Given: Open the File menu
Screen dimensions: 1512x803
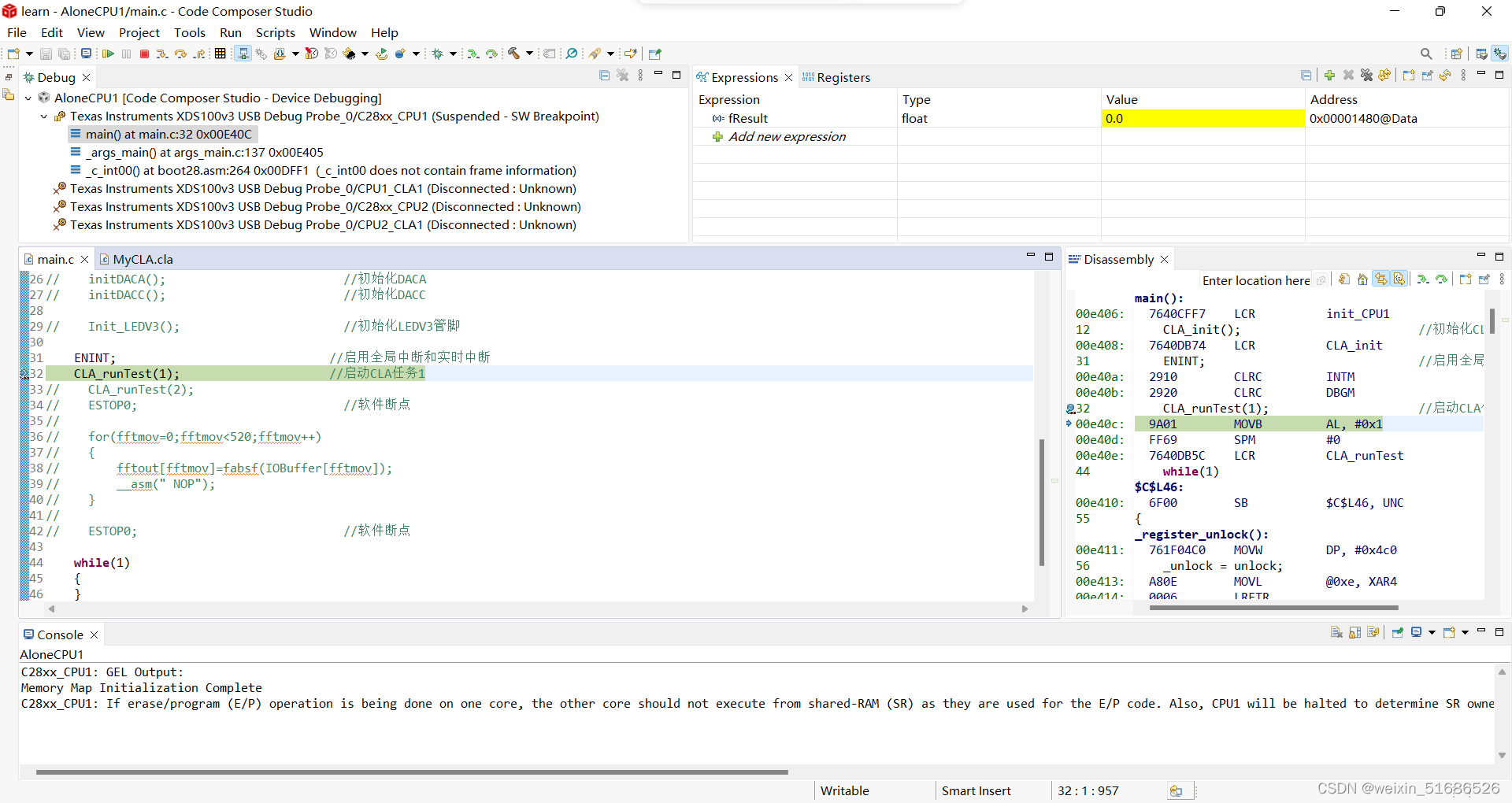Looking at the screenshot, I should (x=17, y=32).
